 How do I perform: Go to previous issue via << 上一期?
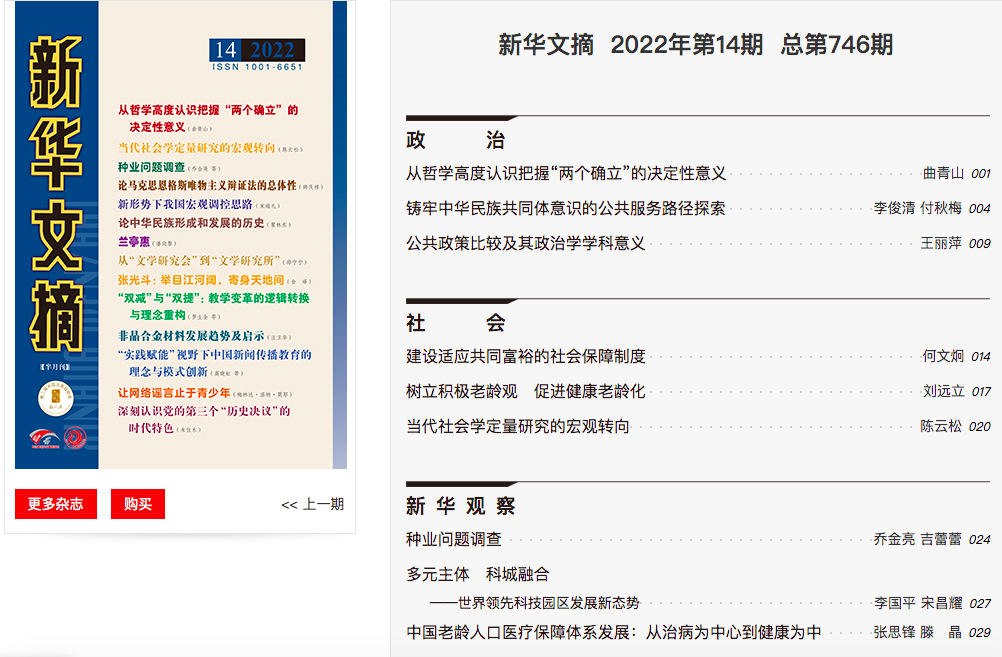click(x=312, y=504)
